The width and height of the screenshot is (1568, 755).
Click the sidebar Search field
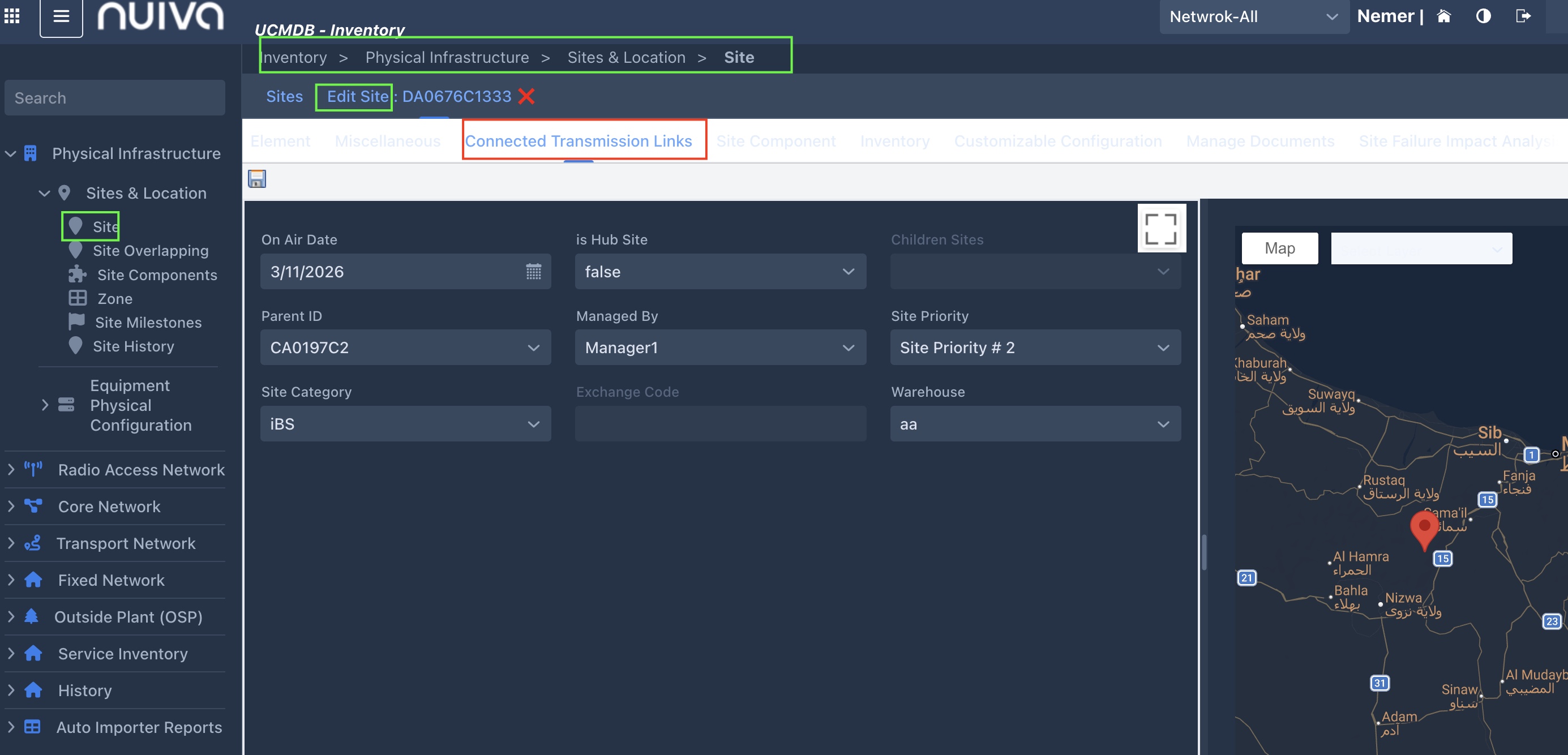click(114, 97)
